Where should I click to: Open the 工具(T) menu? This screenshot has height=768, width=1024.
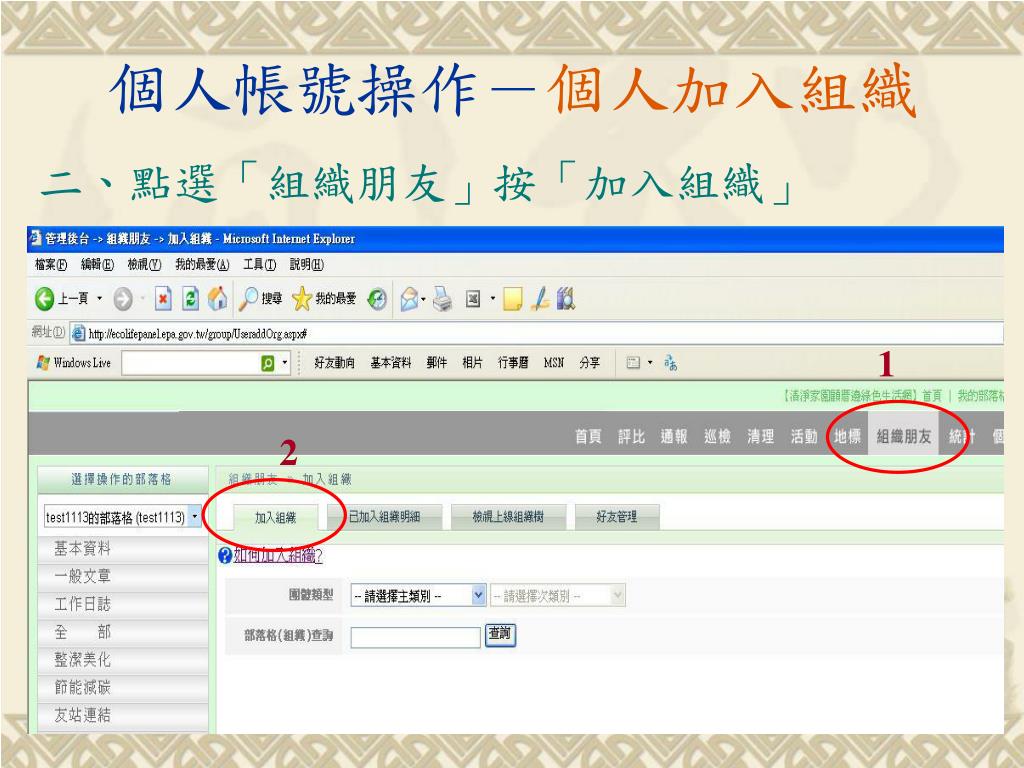[x=259, y=264]
